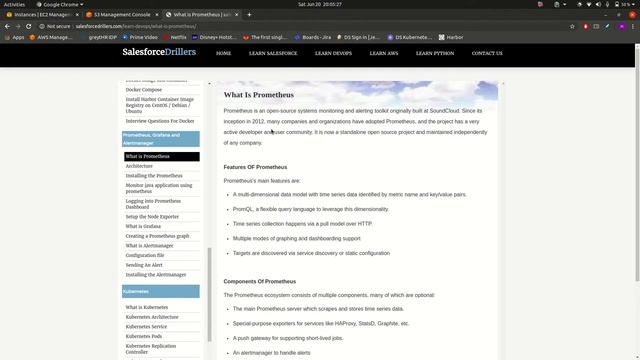This screenshot has width=640, height=360.
Task: Open What is Grafana link
Action: (143, 227)
